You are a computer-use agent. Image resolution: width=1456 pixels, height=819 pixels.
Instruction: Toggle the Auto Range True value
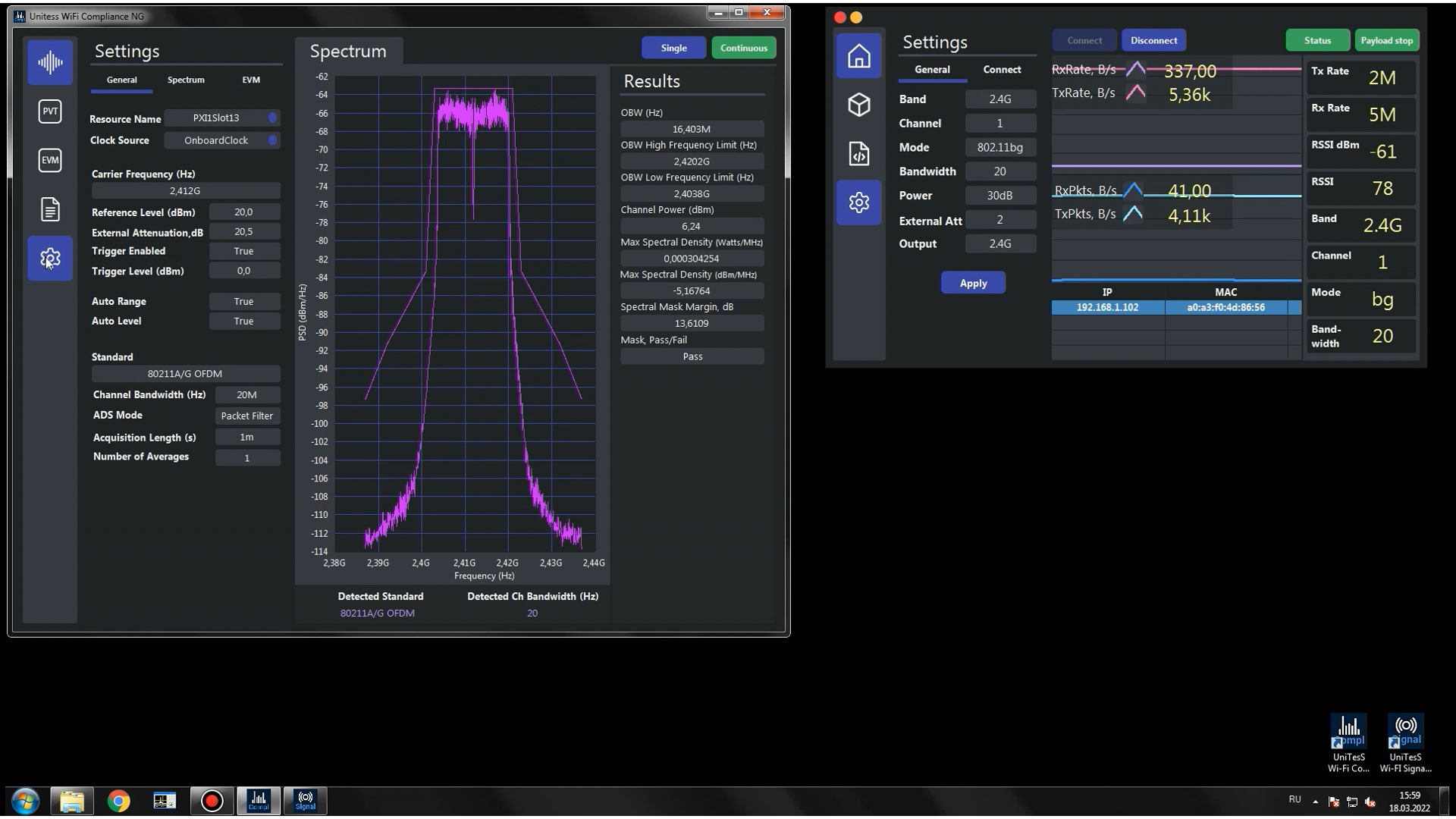[x=243, y=302]
